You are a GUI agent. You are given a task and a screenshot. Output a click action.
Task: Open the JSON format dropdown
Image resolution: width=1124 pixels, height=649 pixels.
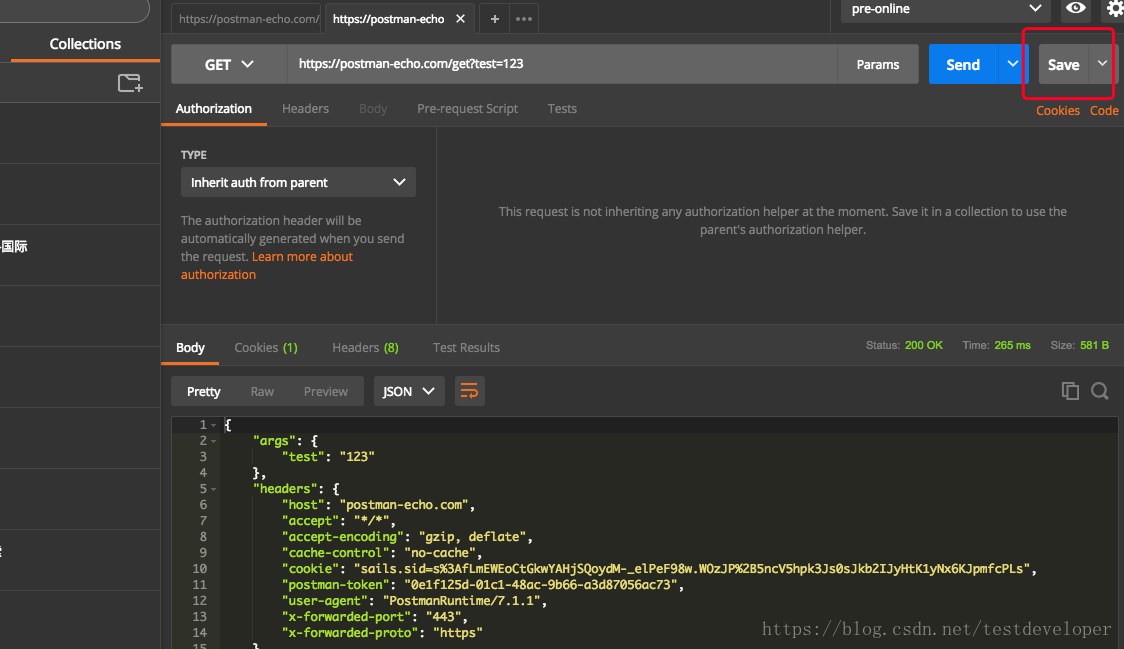[x=409, y=391]
